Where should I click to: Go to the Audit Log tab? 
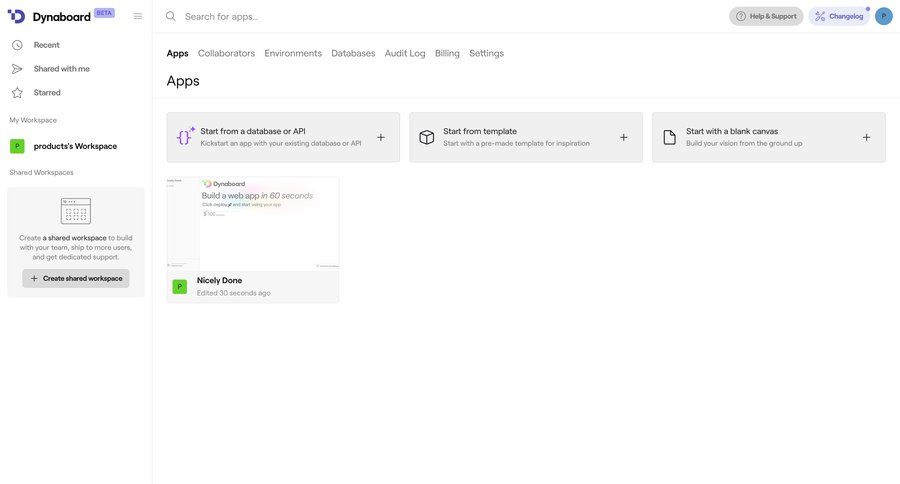405,53
